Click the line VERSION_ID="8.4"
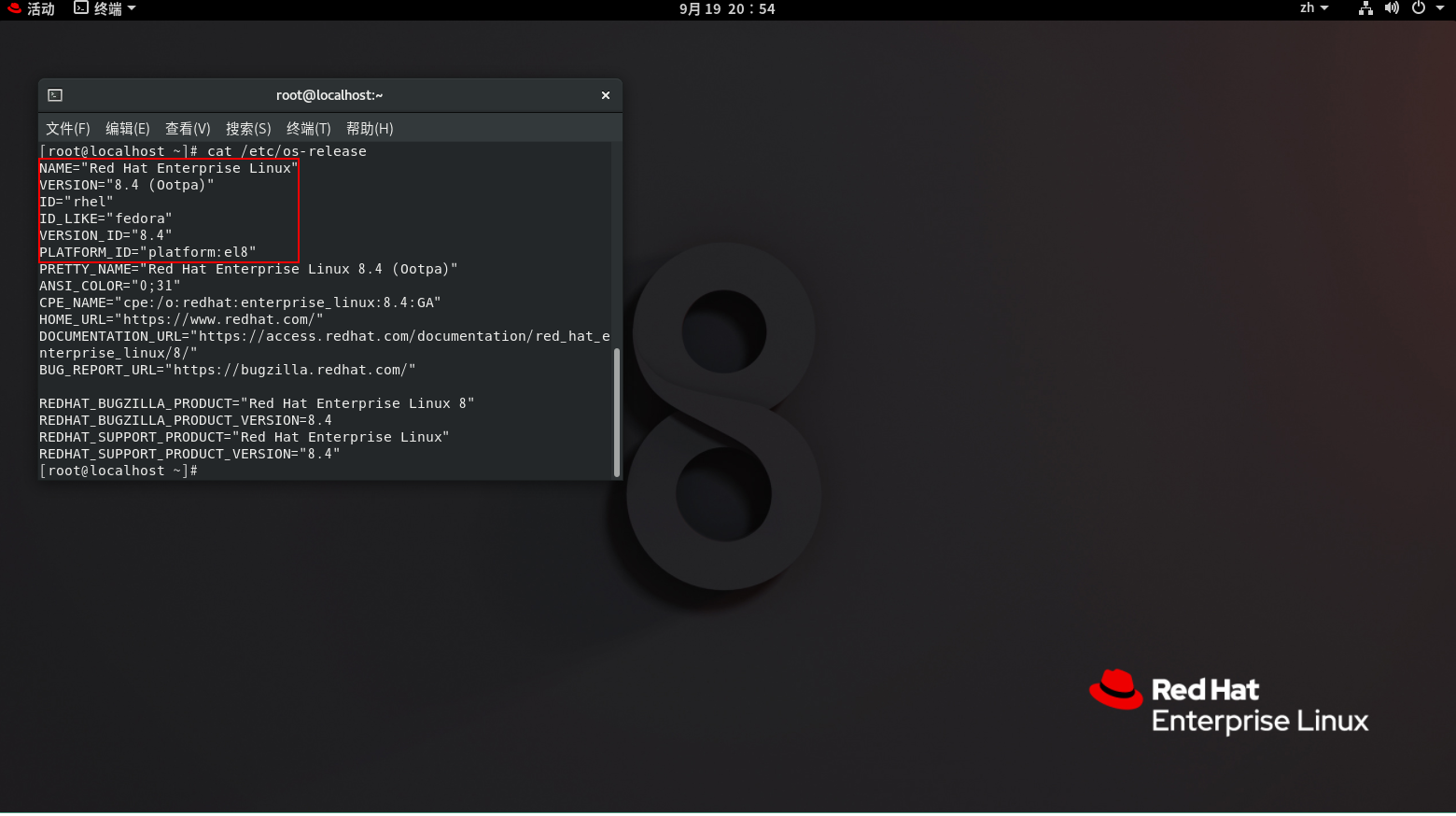Screen dimensions: 1456x816 point(105,235)
